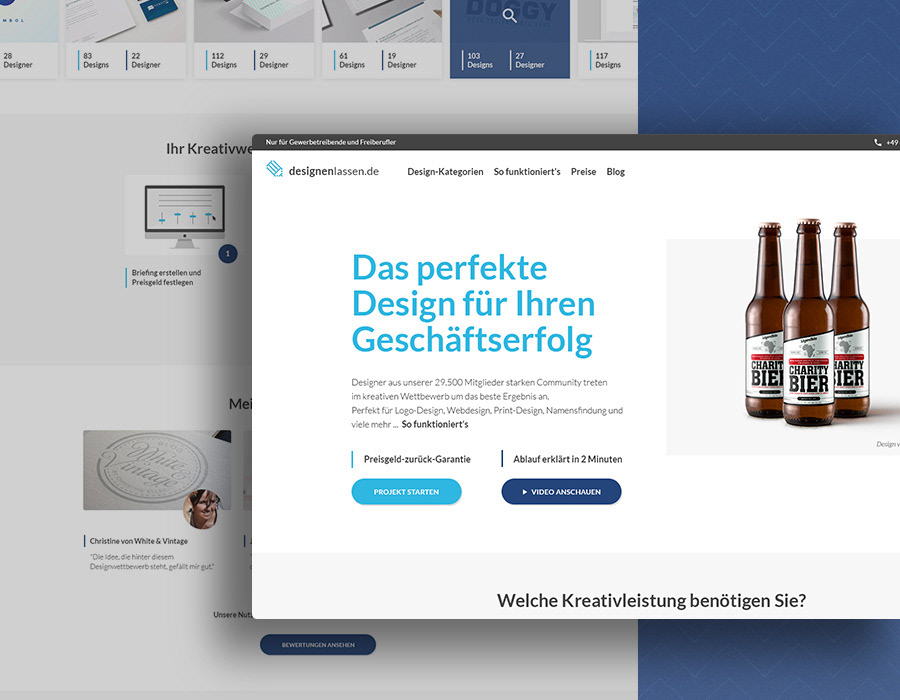Viewport: 900px width, 700px height.
Task: Open the Blog menu item
Action: [x=615, y=172]
